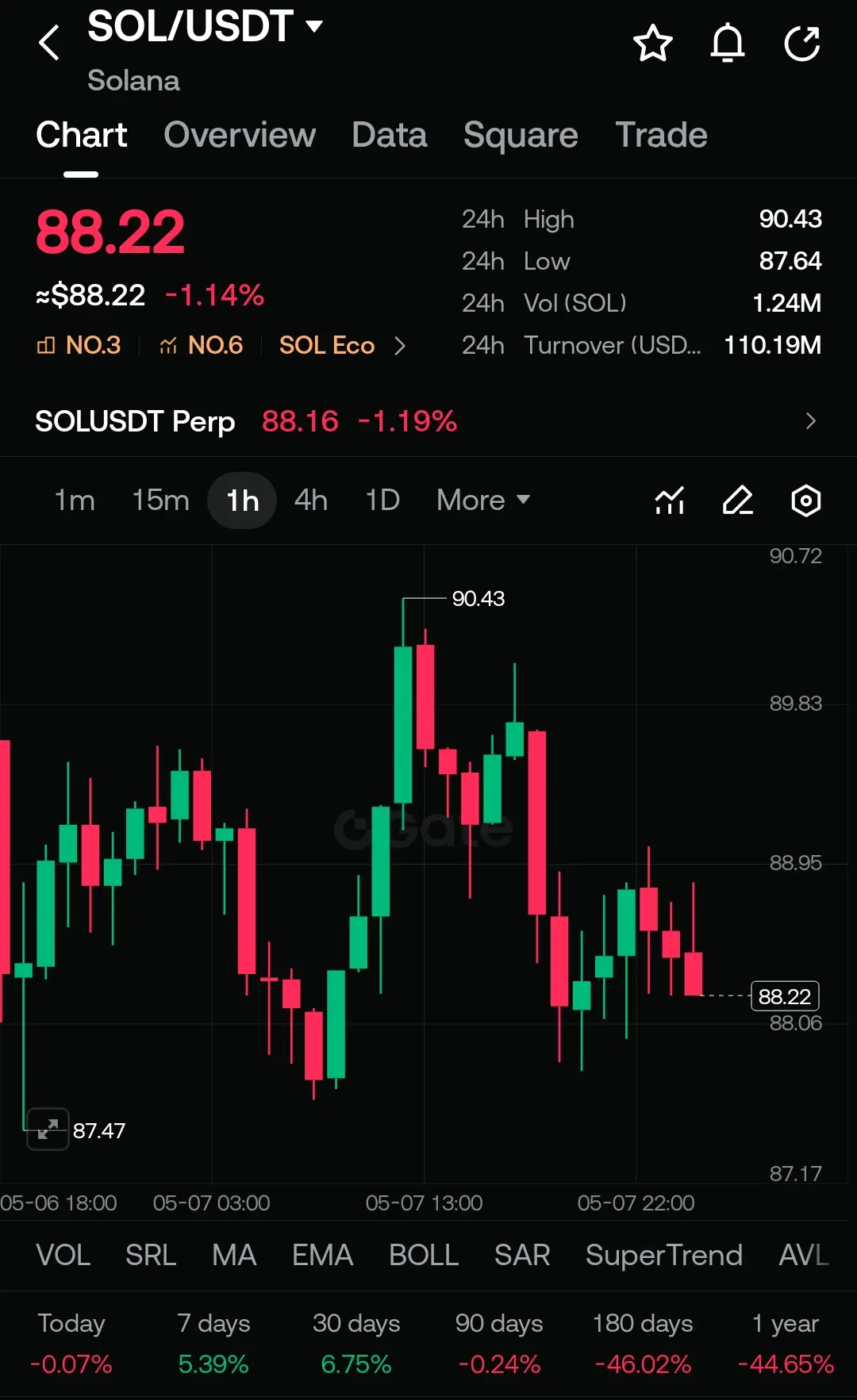The width and height of the screenshot is (857, 1400).
Task: Tap the Solana name under pair title
Action: click(x=133, y=80)
